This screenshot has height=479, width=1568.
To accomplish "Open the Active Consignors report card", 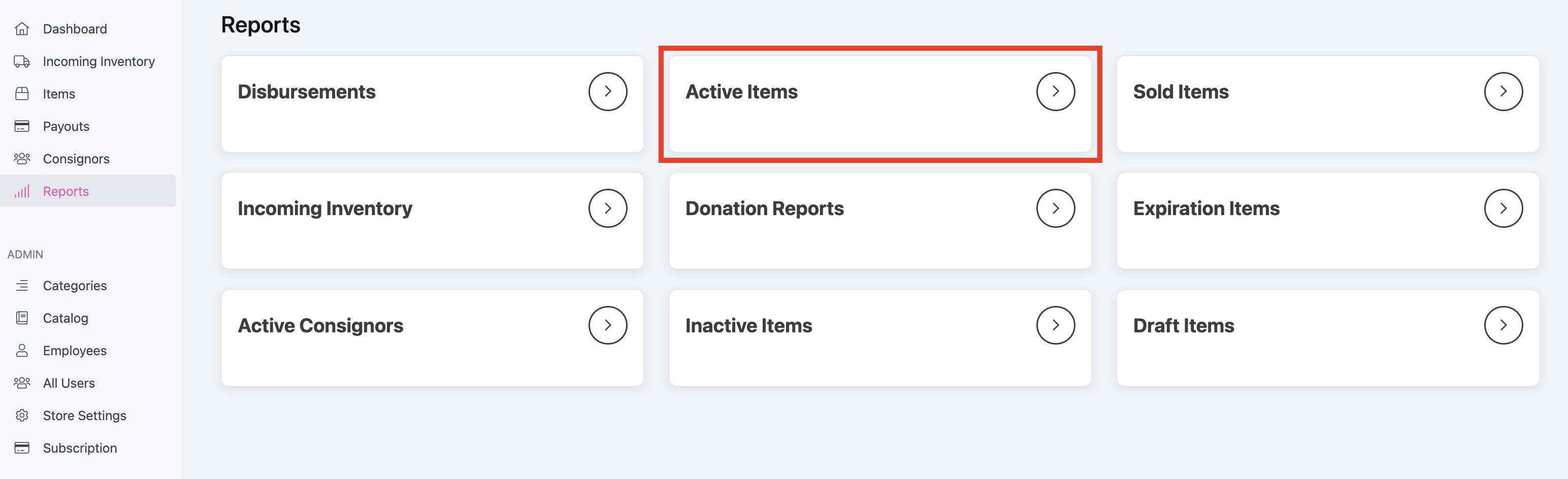I will [x=433, y=338].
